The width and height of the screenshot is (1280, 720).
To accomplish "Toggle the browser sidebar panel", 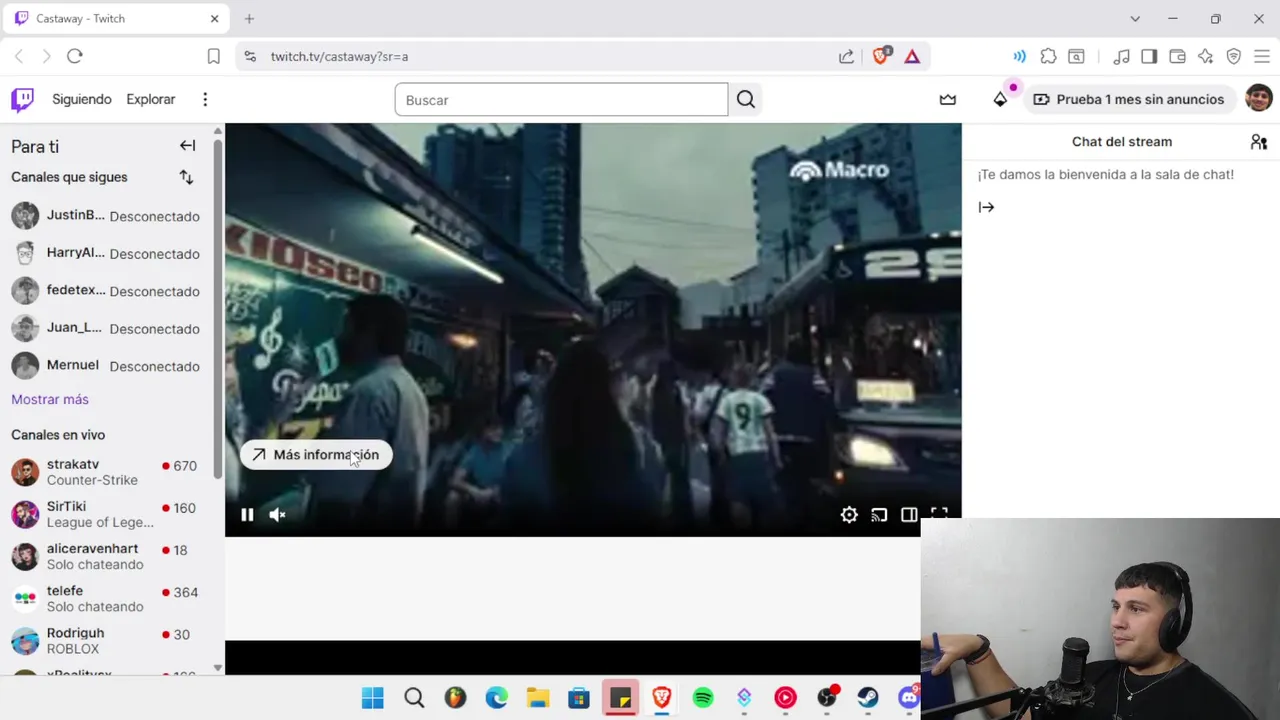I will 1149,56.
